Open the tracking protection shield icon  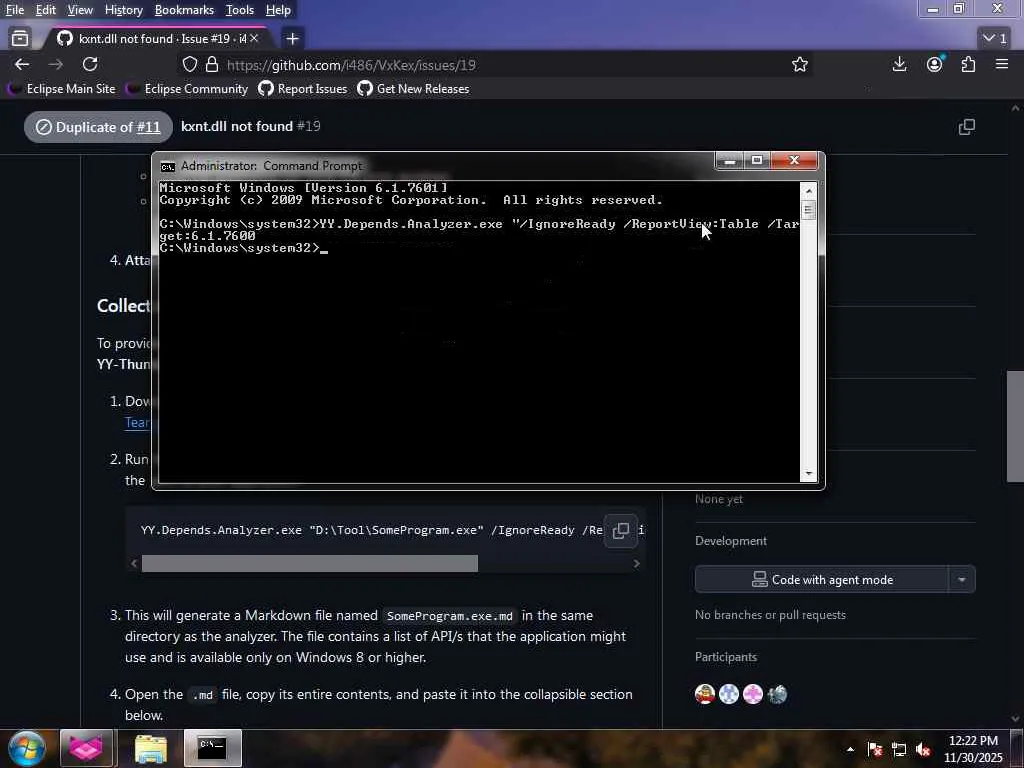click(x=189, y=65)
